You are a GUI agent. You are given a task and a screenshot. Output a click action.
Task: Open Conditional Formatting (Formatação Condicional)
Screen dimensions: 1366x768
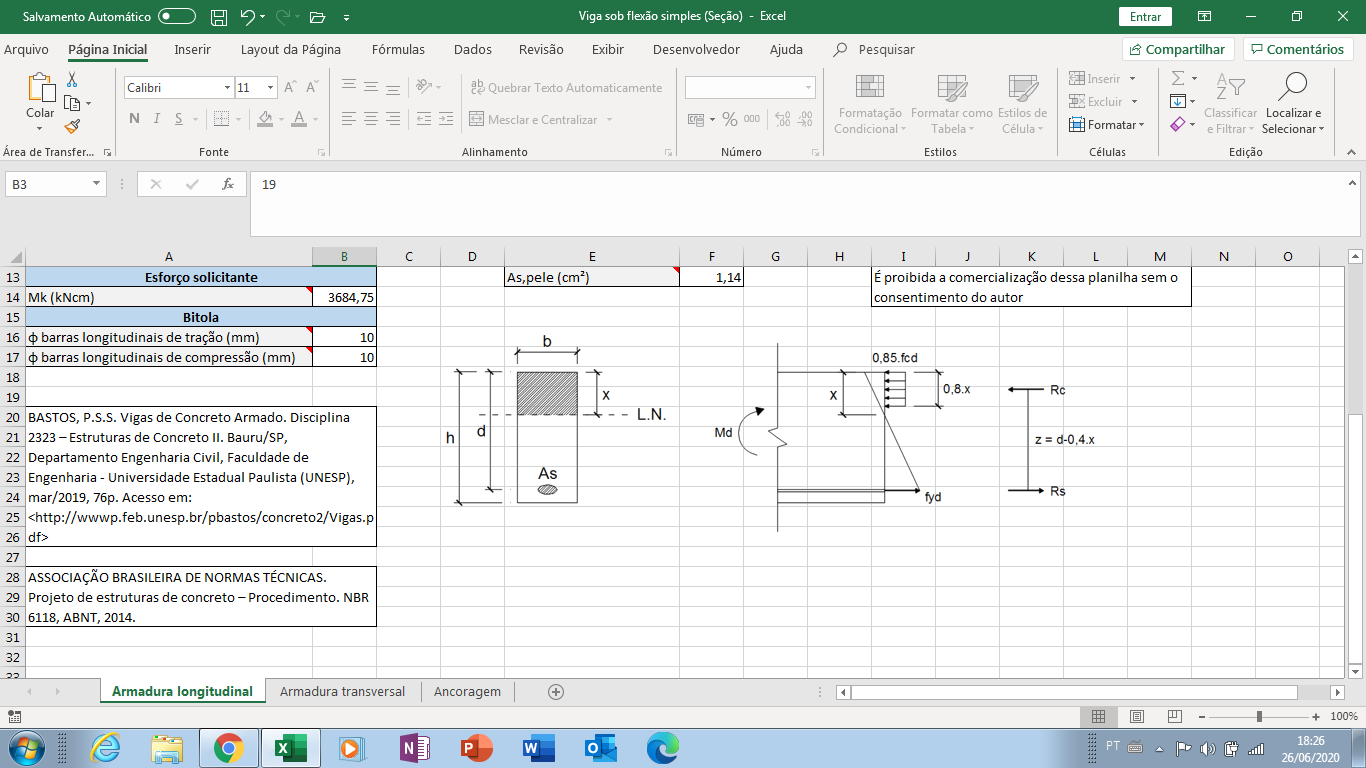coord(869,103)
